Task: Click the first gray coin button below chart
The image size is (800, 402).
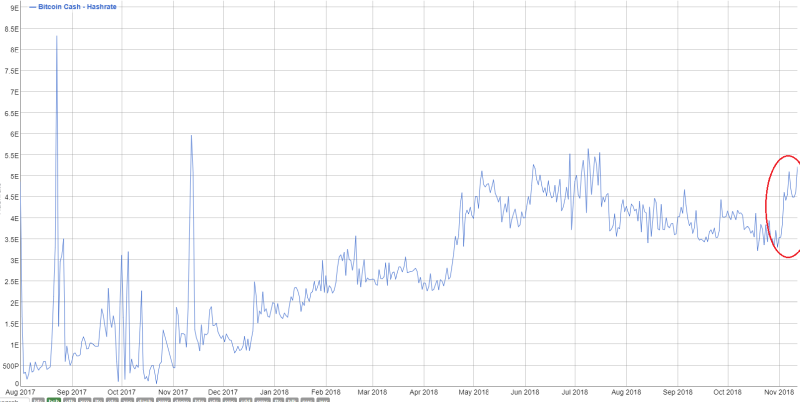Action: (x=37, y=399)
